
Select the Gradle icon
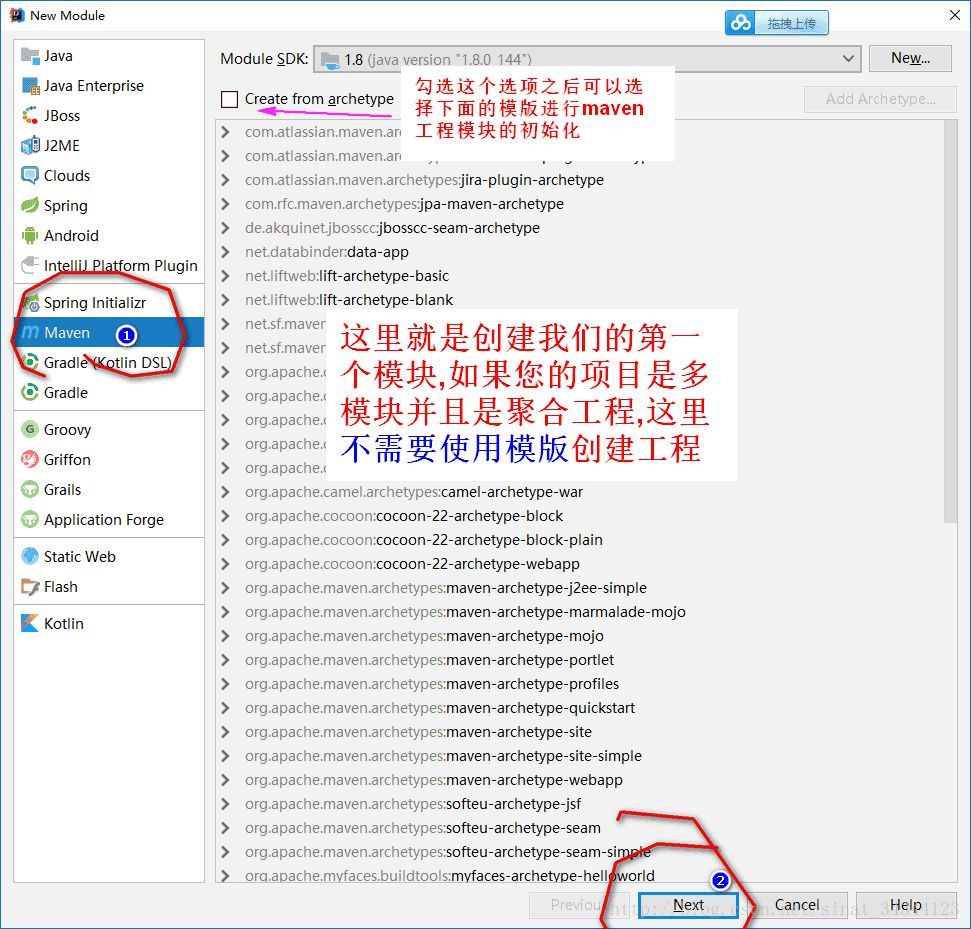(30, 392)
